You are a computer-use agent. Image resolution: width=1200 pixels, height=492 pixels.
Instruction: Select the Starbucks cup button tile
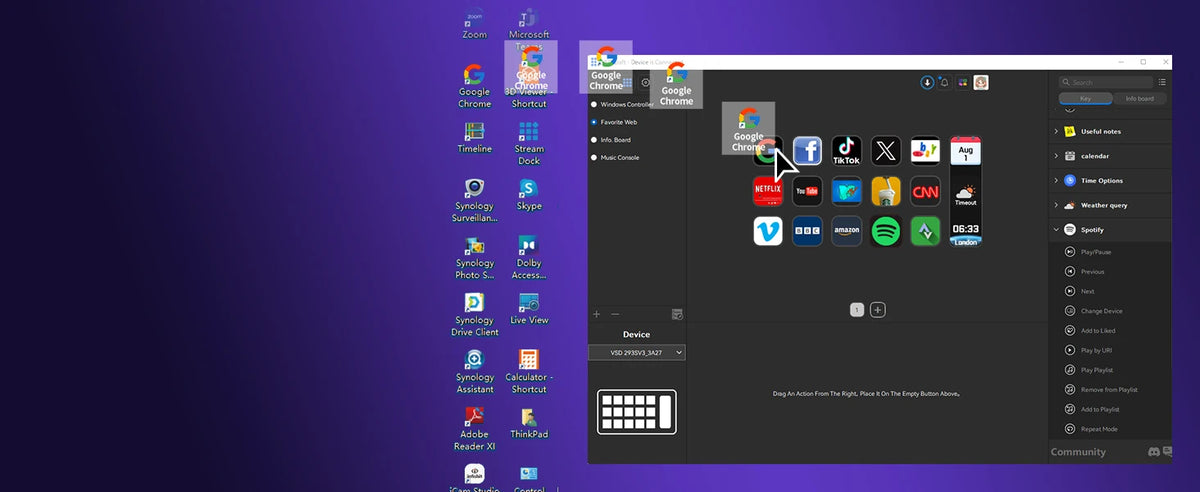coord(886,191)
